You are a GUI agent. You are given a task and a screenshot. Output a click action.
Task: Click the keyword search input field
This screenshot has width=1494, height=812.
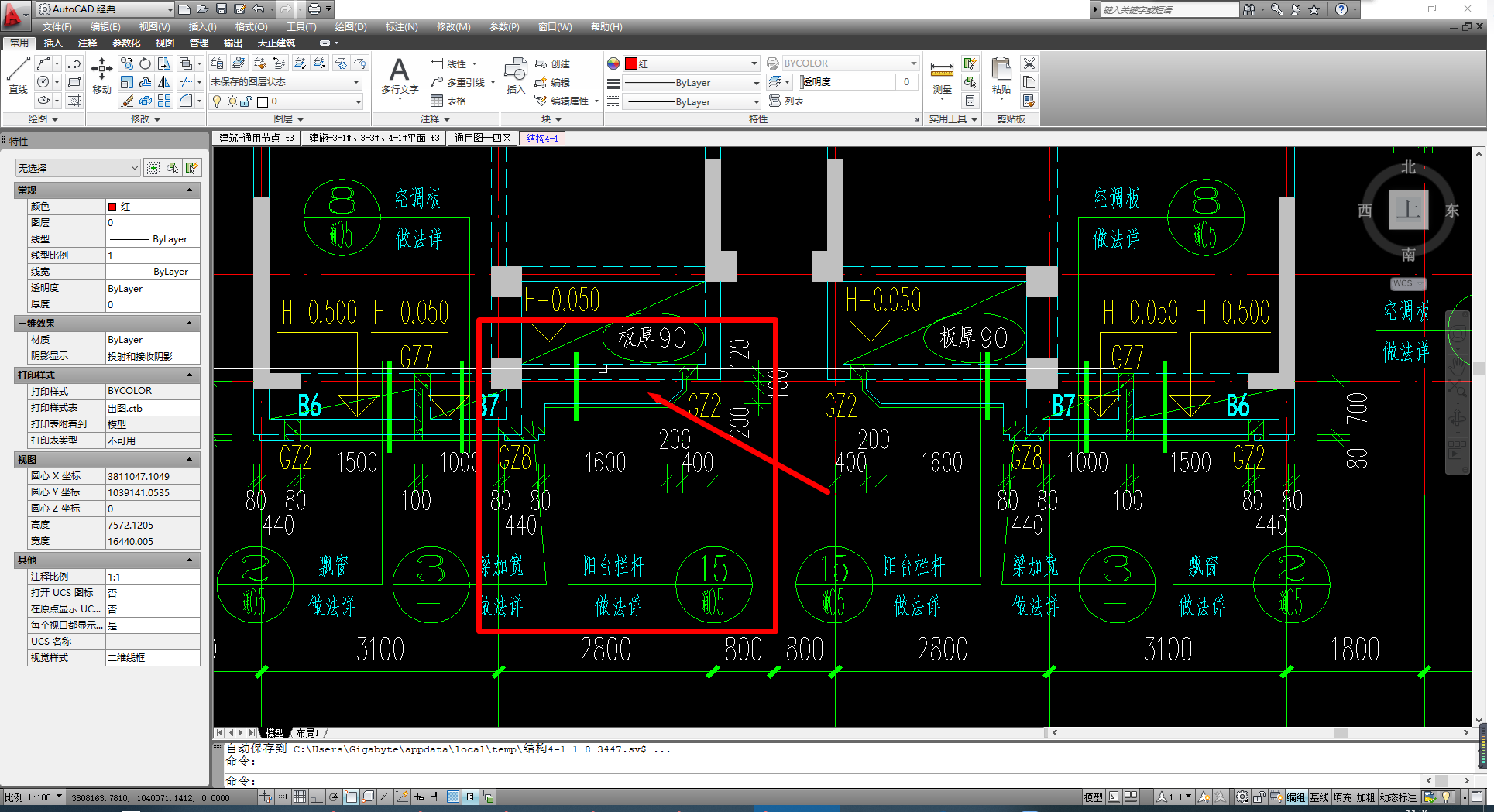click(x=1169, y=10)
